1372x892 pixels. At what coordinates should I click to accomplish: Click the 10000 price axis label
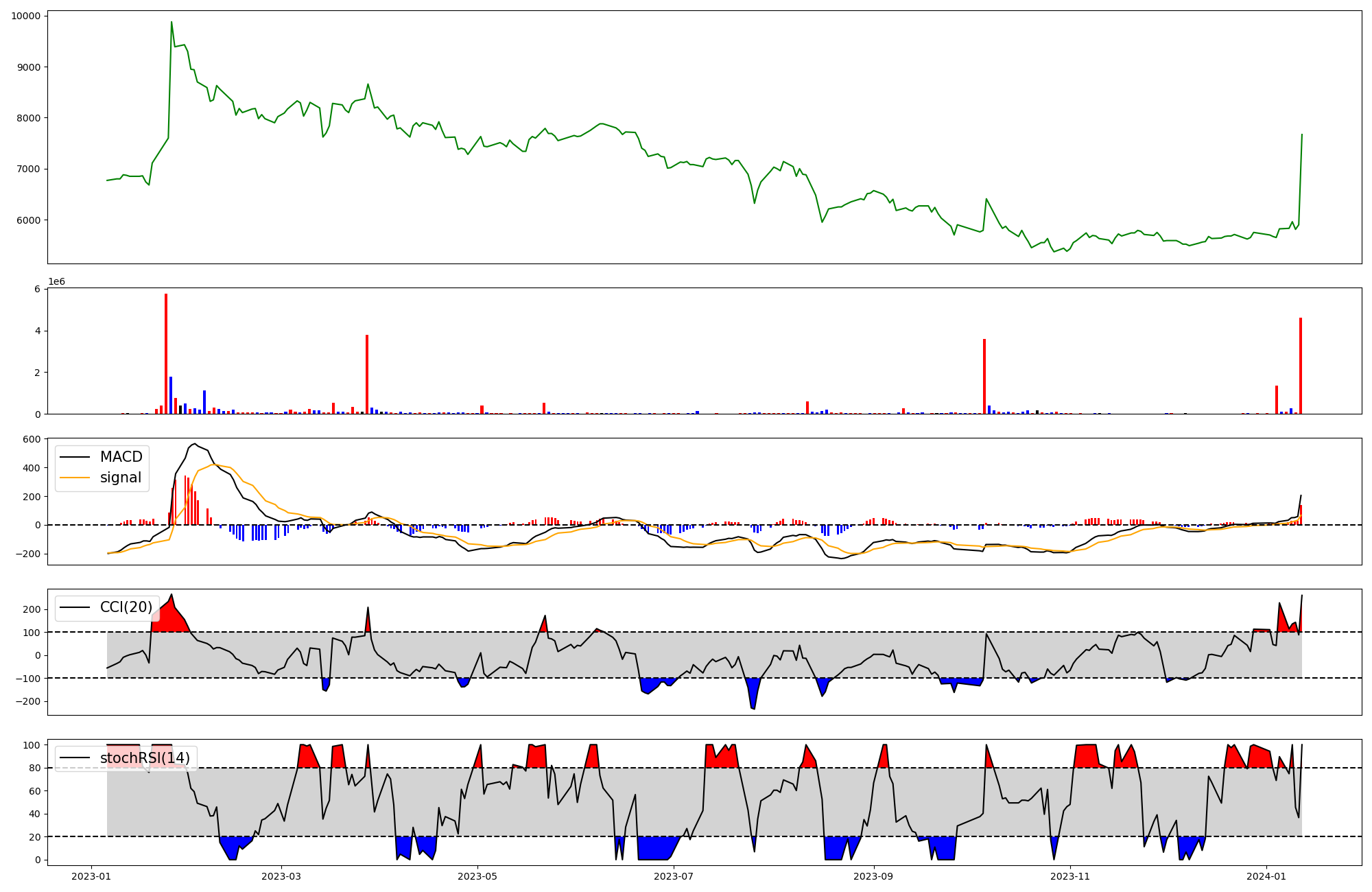pos(25,16)
